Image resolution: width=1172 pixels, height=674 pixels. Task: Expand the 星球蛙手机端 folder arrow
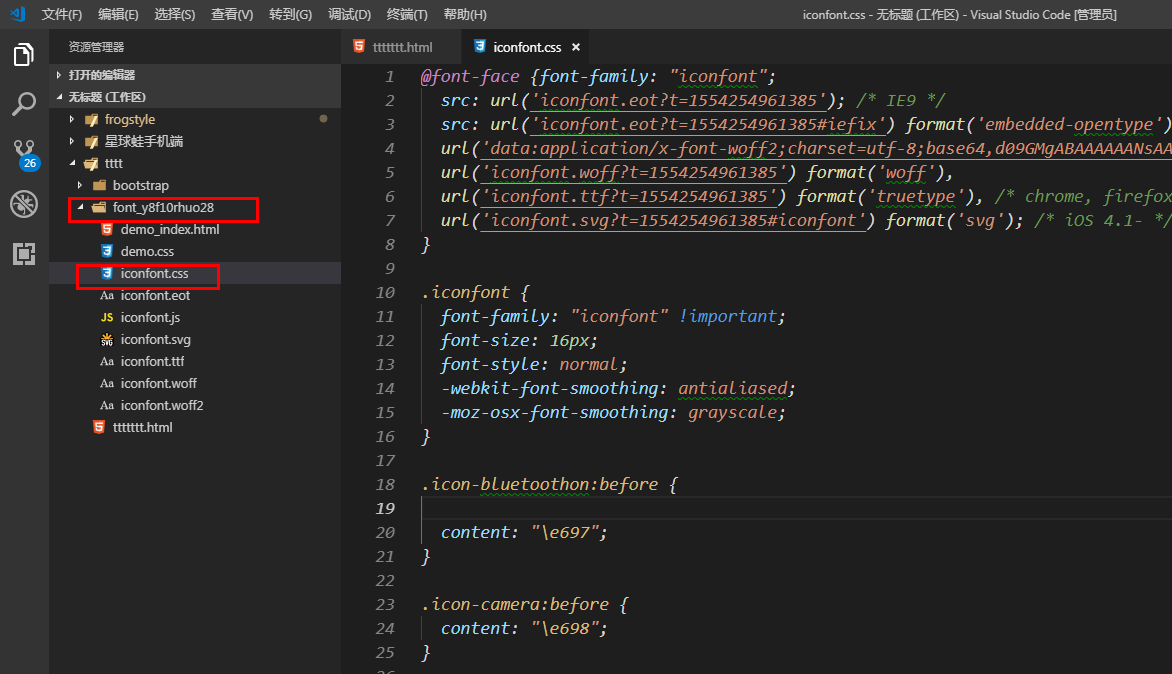click(72, 141)
